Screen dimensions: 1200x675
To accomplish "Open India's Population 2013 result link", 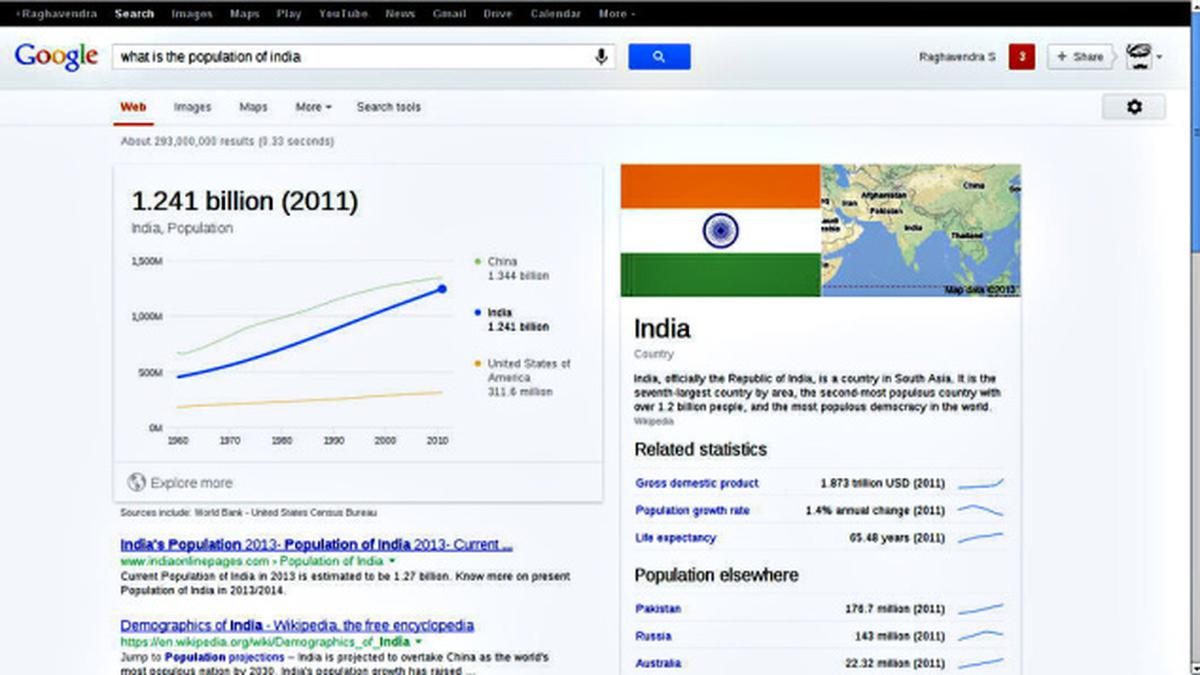I will point(316,545).
